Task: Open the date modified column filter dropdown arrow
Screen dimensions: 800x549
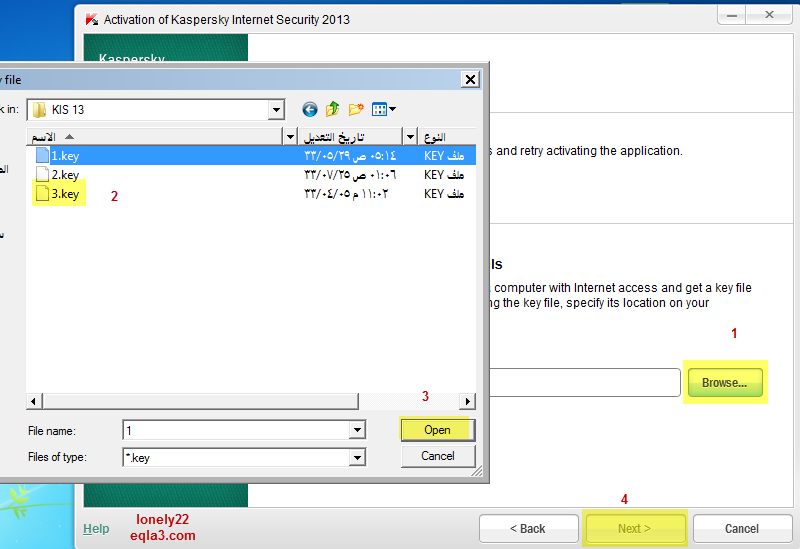Action: [x=410, y=137]
